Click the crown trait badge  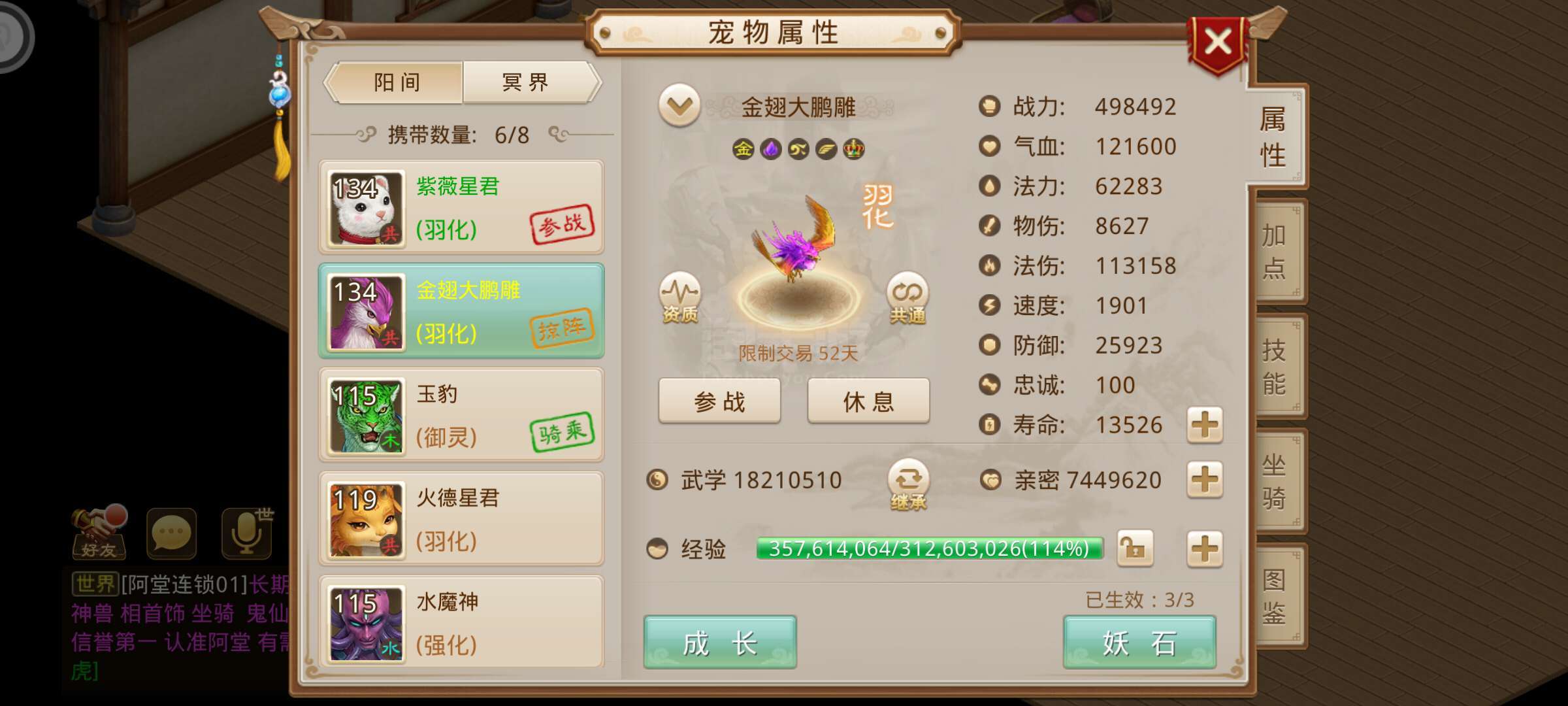(x=854, y=149)
